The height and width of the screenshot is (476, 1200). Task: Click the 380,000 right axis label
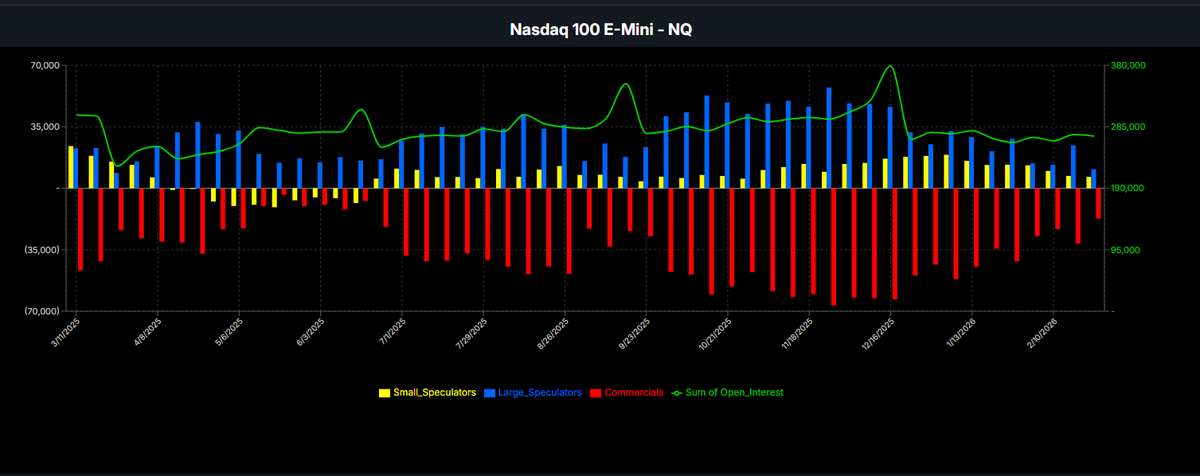[x=1128, y=65]
